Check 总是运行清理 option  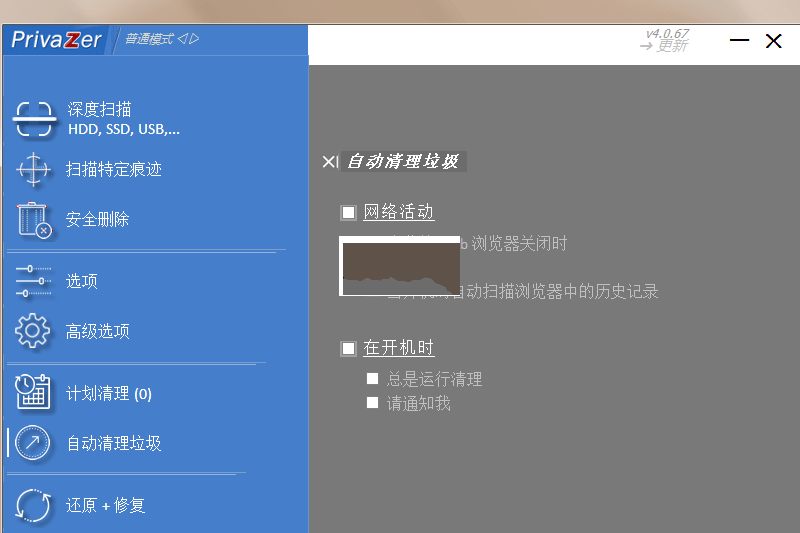pos(372,378)
